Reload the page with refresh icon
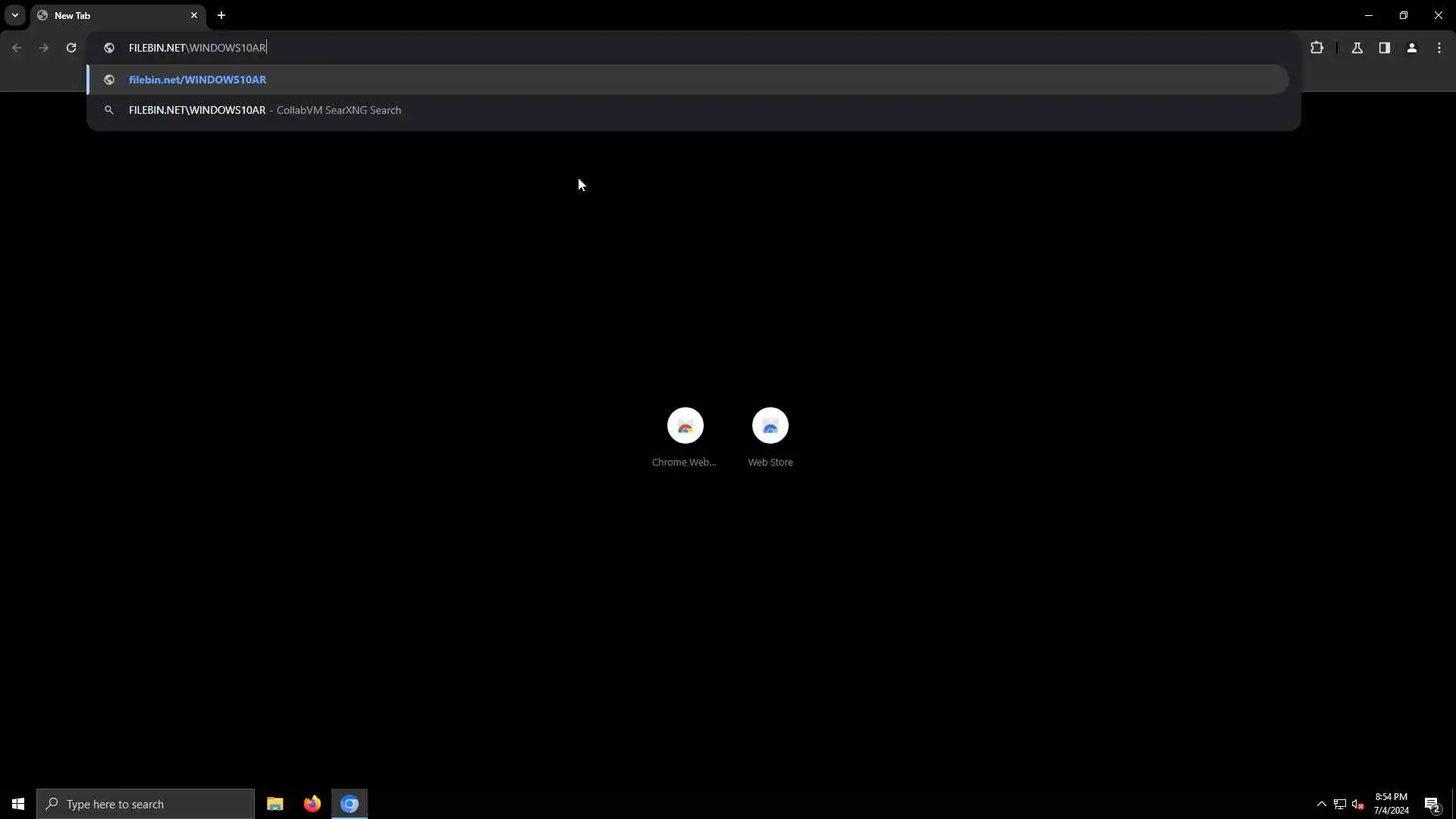Viewport: 1456px width, 819px height. [71, 48]
